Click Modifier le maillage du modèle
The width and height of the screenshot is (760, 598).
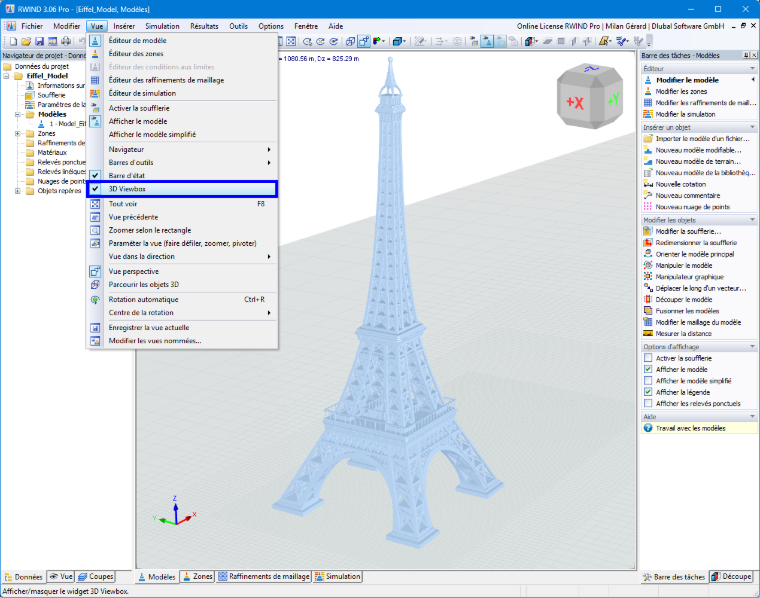click(698, 322)
